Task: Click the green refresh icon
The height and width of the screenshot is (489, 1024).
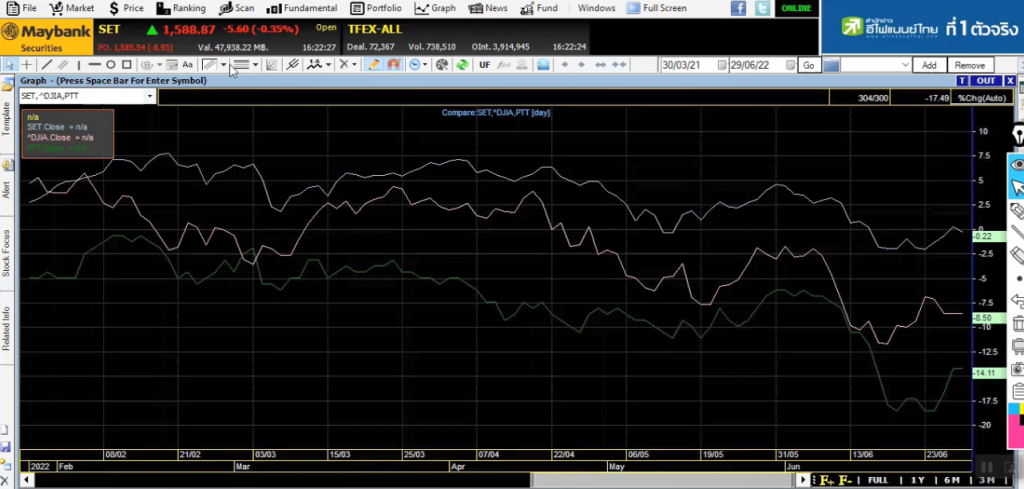Action: [x=462, y=65]
